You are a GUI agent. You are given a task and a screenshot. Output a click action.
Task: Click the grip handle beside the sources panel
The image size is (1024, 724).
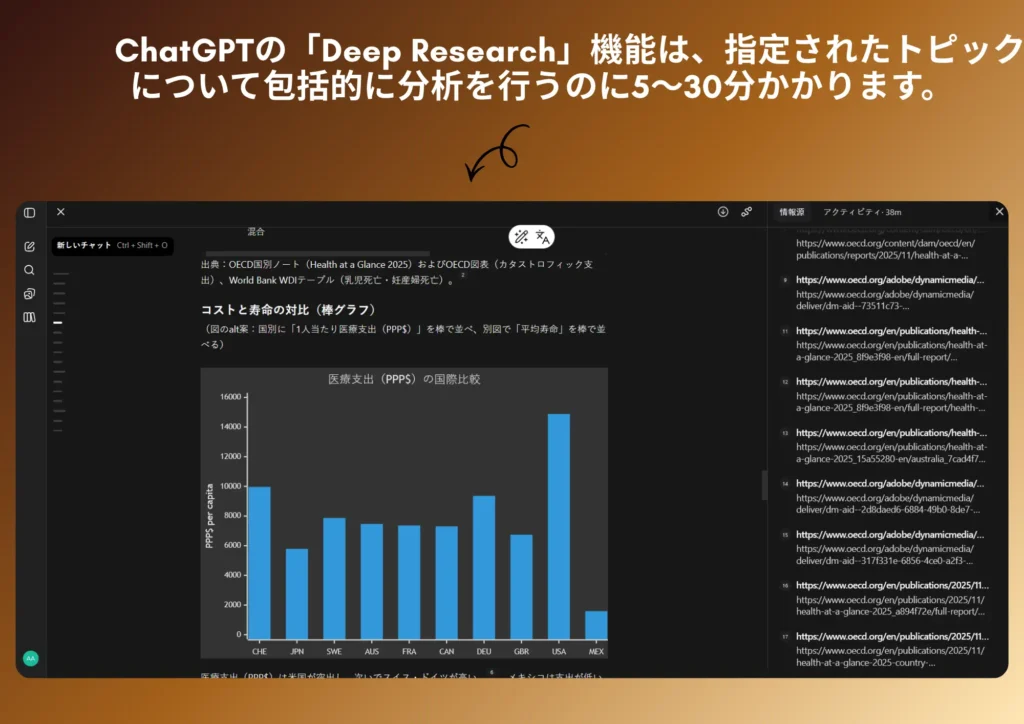(764, 485)
